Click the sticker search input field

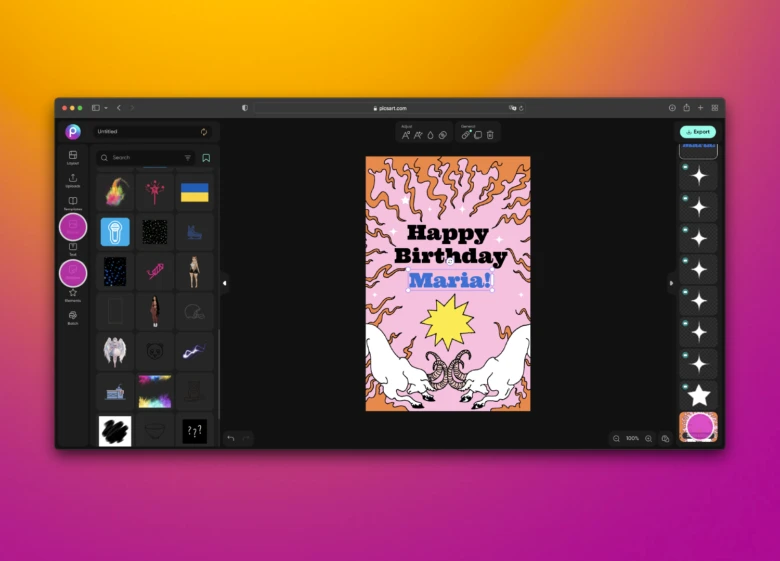click(140, 157)
